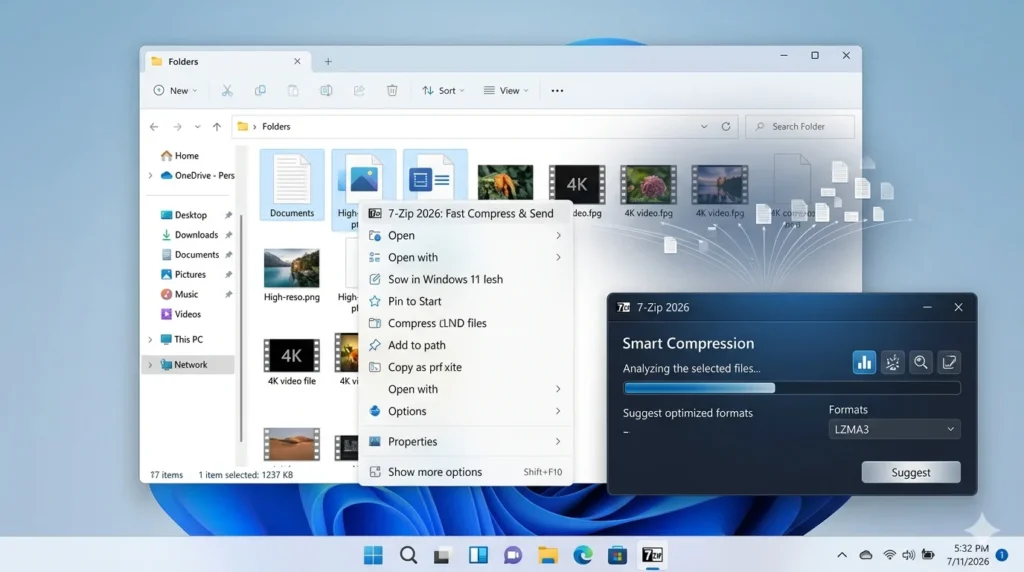
Task: Open taskbar Search
Action: [x=409, y=555]
